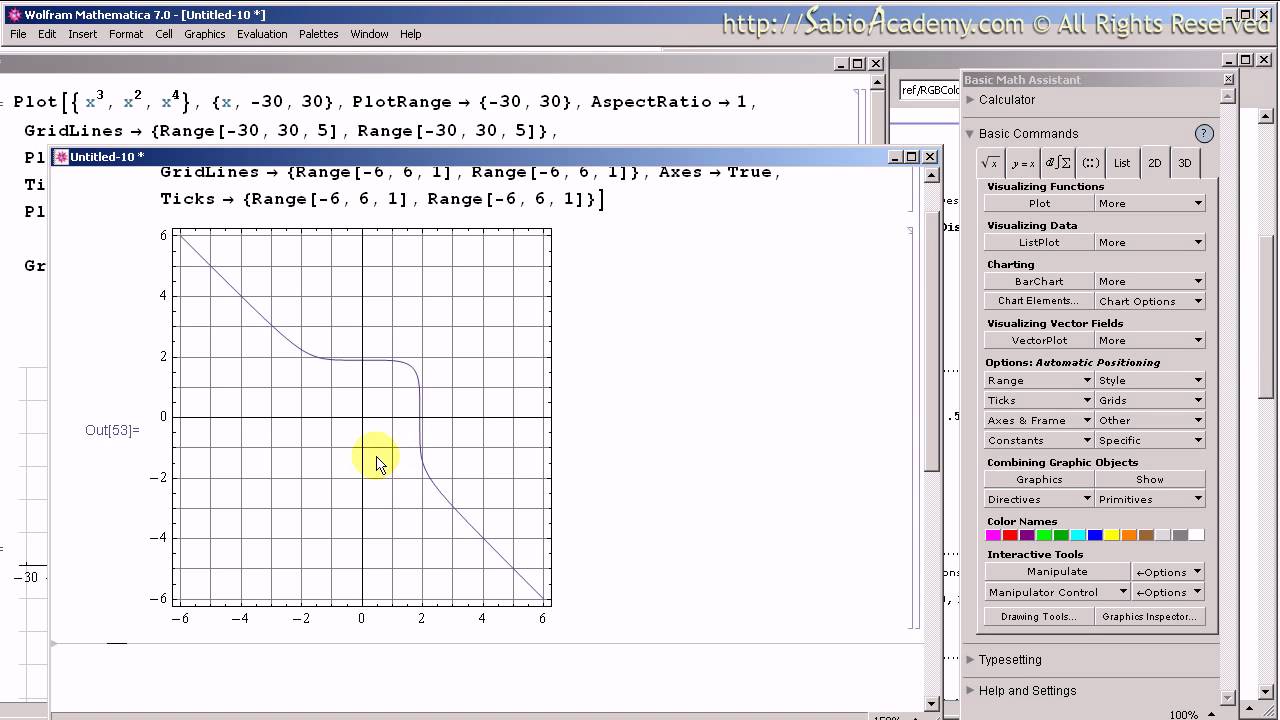1280x720 pixels.
Task: Switch to the List tab
Action: click(1122, 163)
